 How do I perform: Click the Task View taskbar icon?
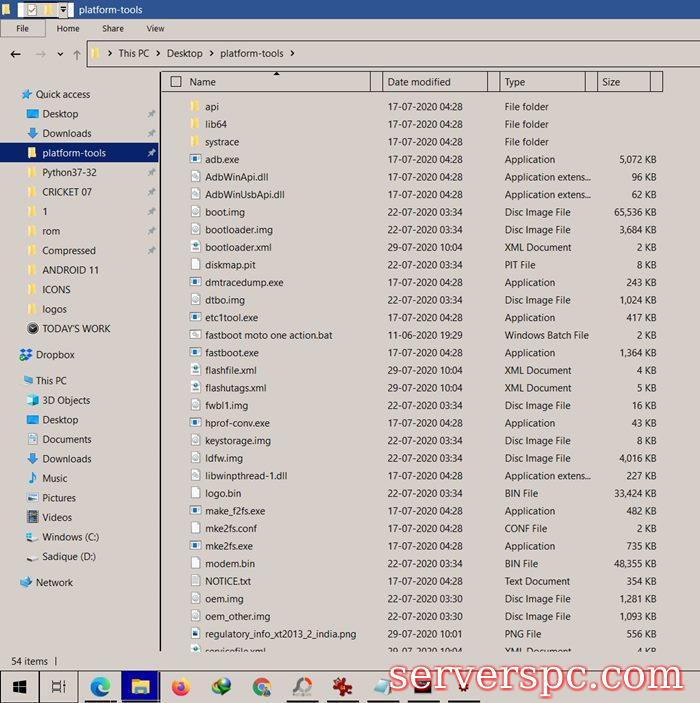(59, 686)
